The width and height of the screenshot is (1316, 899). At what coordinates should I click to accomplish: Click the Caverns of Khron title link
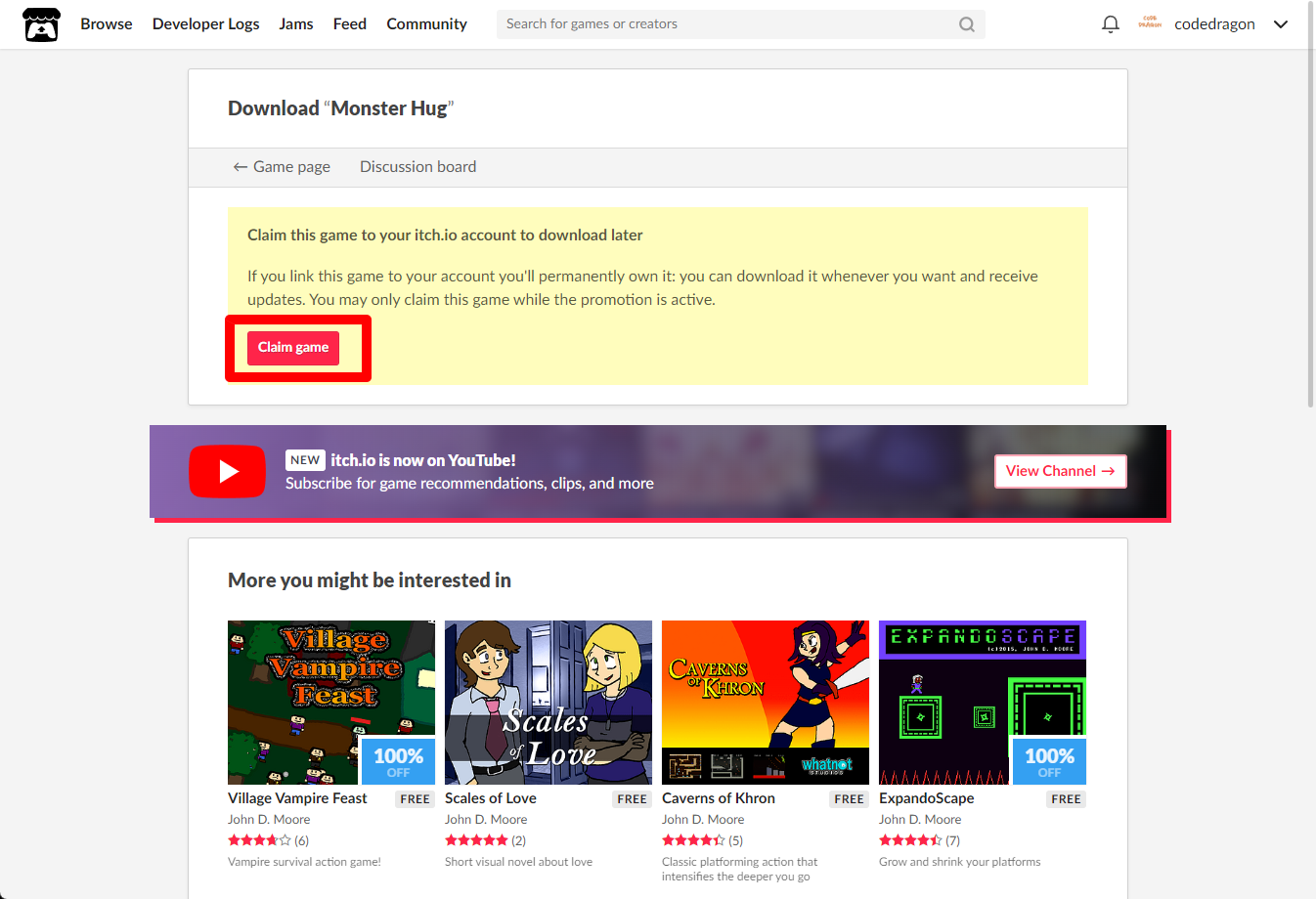pos(719,798)
